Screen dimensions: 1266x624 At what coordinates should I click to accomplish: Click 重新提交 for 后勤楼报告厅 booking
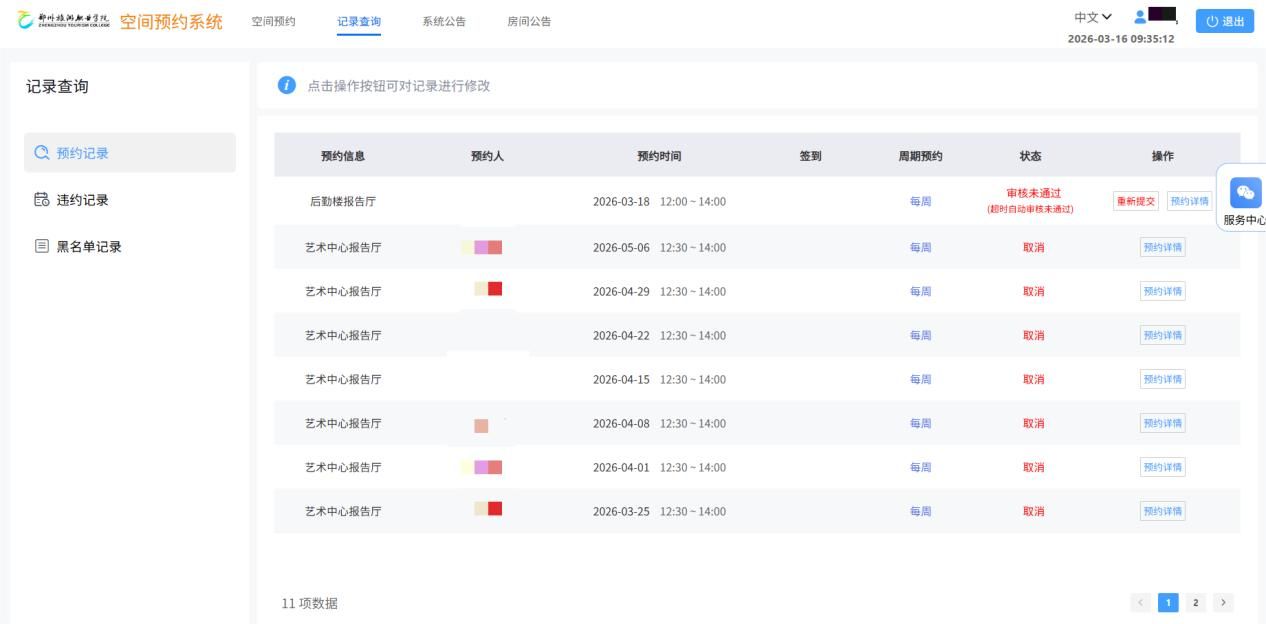click(1135, 201)
